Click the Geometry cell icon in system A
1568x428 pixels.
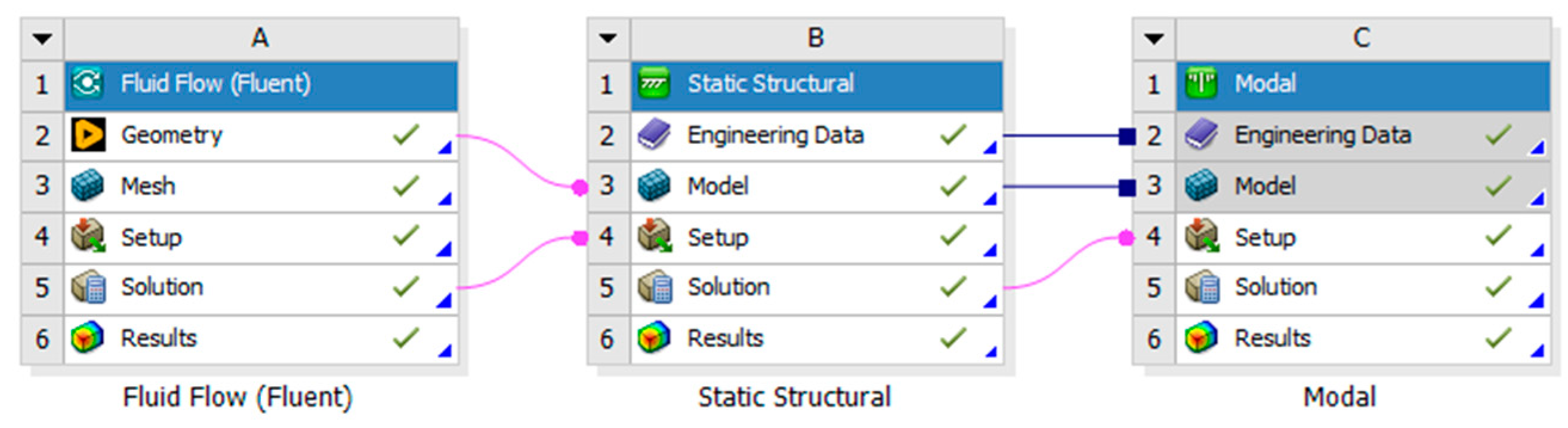pyautogui.click(x=88, y=134)
